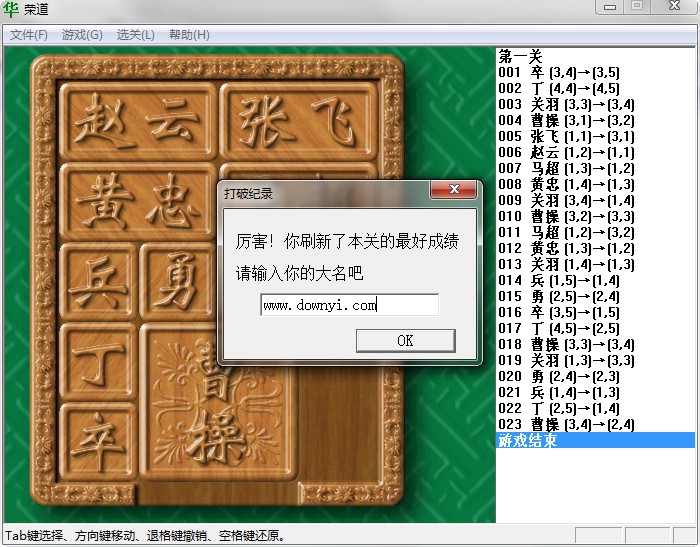Select the 赵云 puzzle block
Screen dimensions: 700x547
[x=137, y=121]
